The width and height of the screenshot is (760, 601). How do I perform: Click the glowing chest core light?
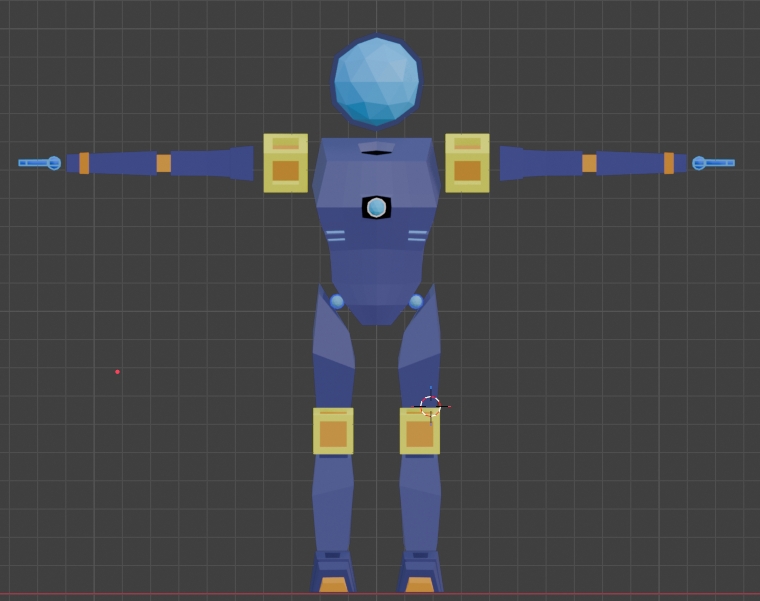[x=376, y=208]
